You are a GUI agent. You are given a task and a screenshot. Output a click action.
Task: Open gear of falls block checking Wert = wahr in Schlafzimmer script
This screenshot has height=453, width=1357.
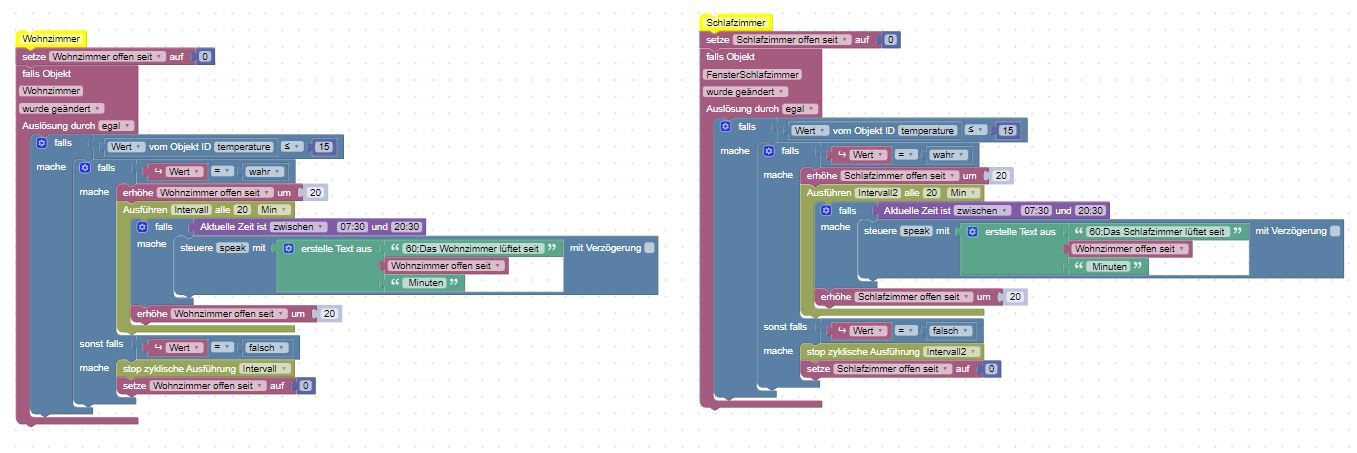[x=769, y=151]
